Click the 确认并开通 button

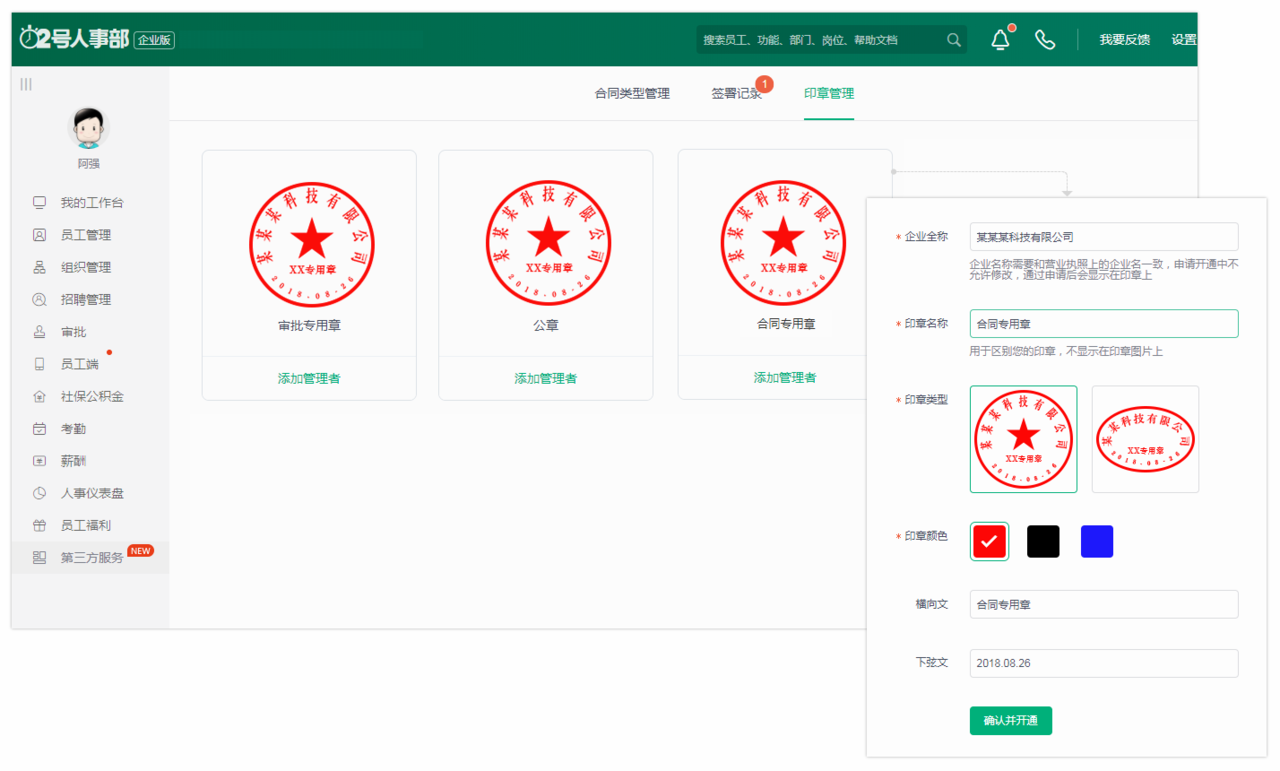pyautogui.click(x=1010, y=720)
